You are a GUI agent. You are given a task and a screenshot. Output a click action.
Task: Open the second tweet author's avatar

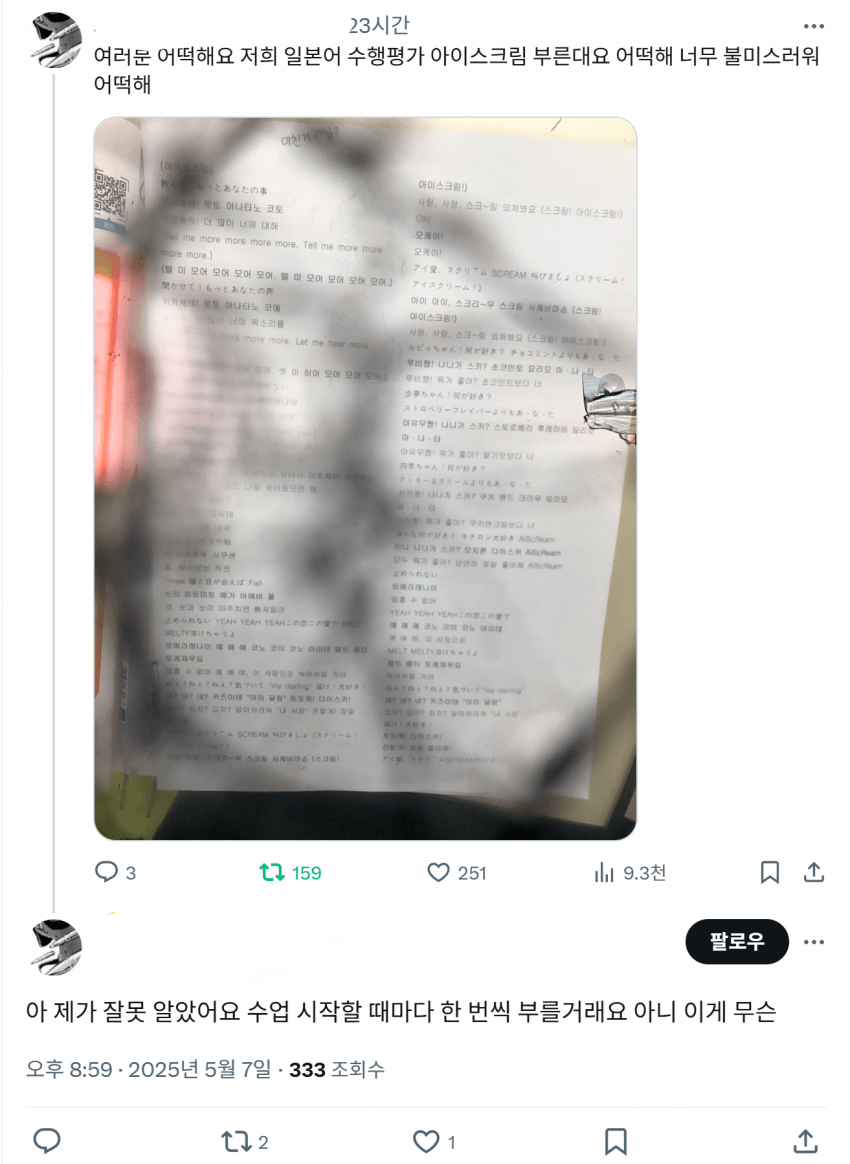point(56,946)
